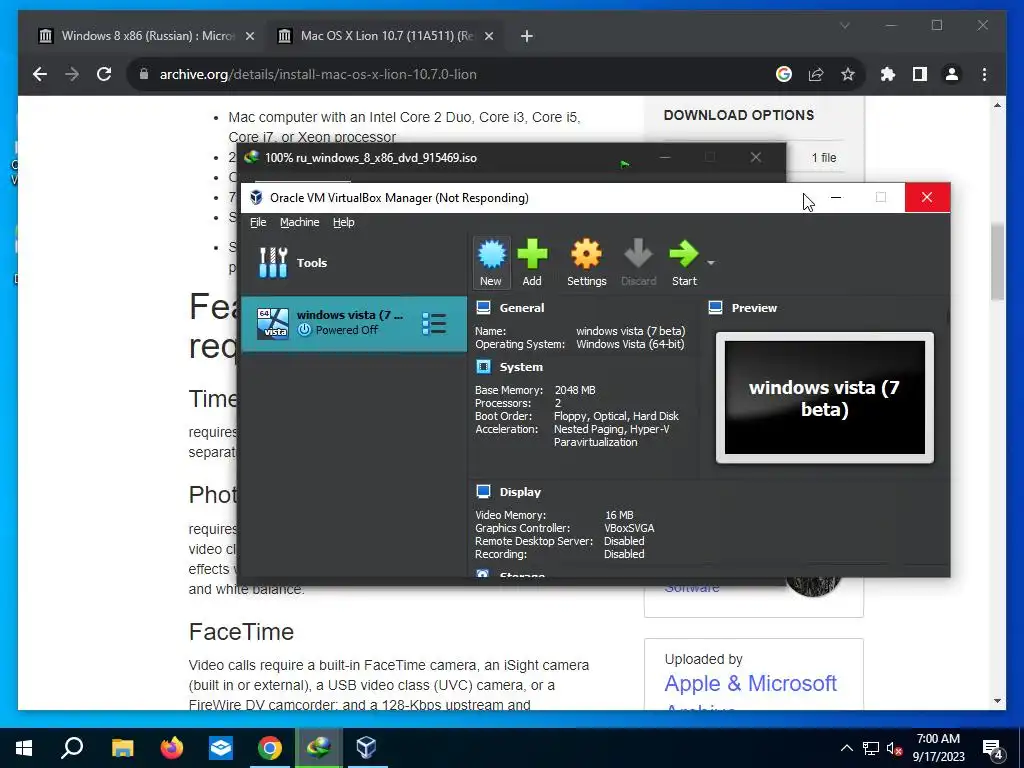Click the Display section header

(x=520, y=492)
